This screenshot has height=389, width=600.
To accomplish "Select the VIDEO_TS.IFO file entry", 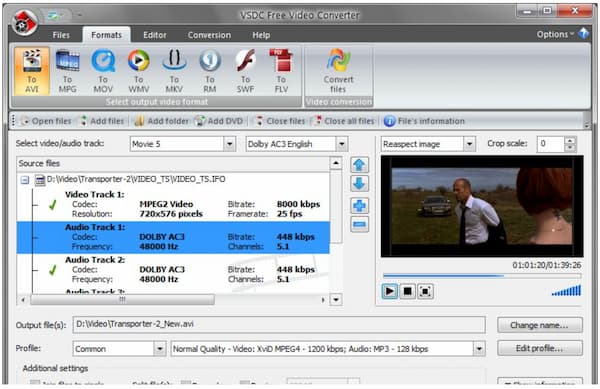I will [136, 179].
